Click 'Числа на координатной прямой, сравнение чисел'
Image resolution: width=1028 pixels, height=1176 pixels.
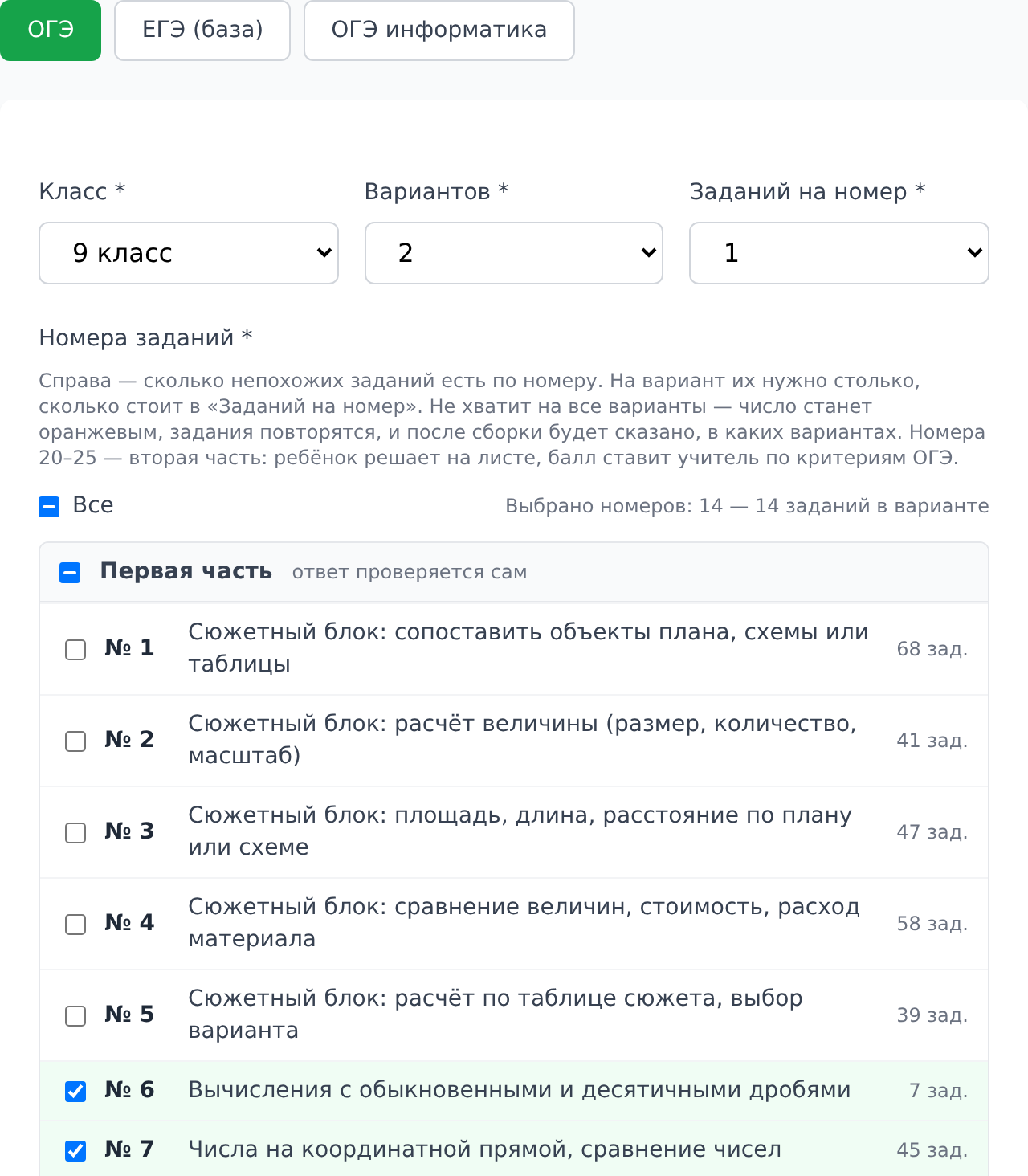click(x=485, y=1149)
